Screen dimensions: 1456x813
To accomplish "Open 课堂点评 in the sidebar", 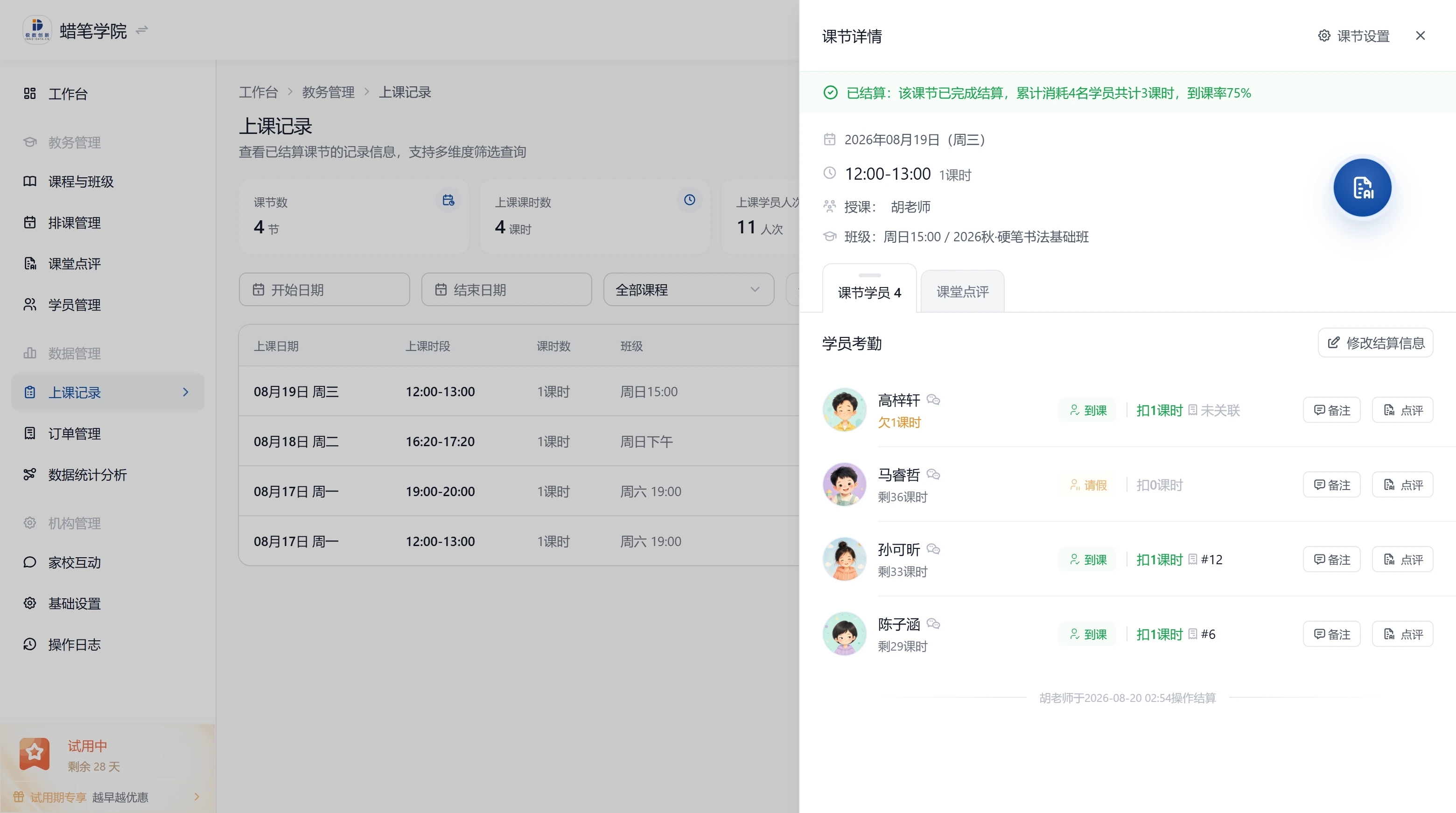I will (x=107, y=264).
